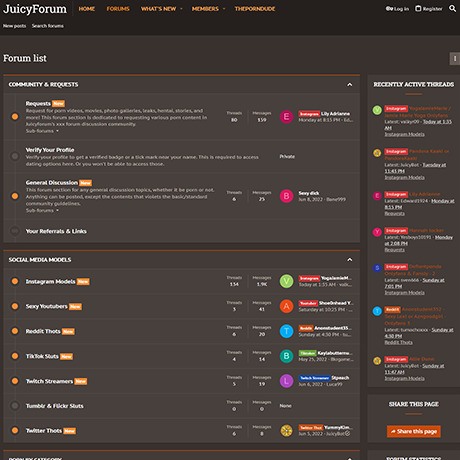
Task: Click the grey status icon beside Tumblr & Flickr row
Action: (x=15, y=406)
